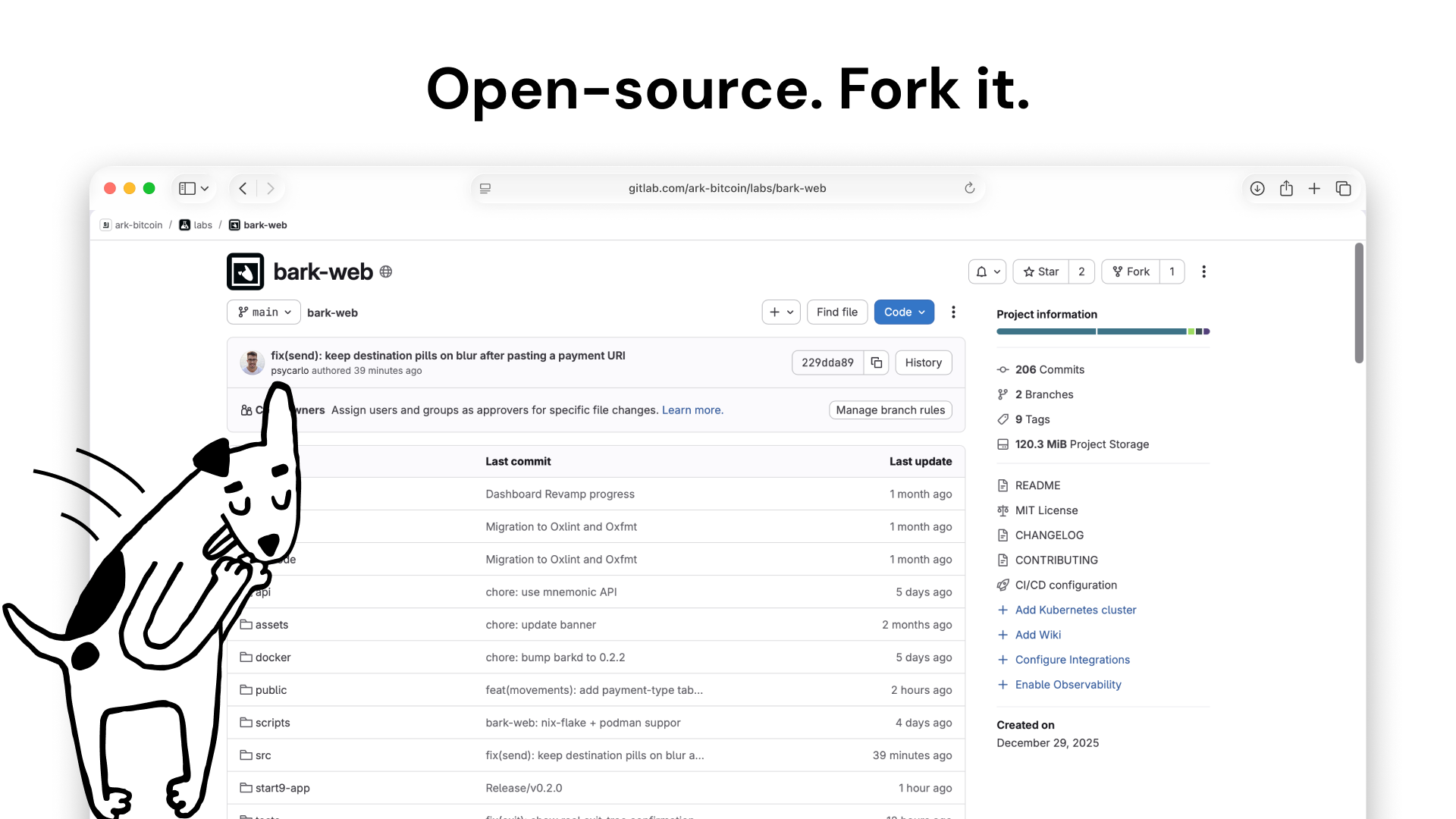Open commit 'Dashboard Revamp progress'
Screen dimensions: 1456x819
tap(560, 494)
